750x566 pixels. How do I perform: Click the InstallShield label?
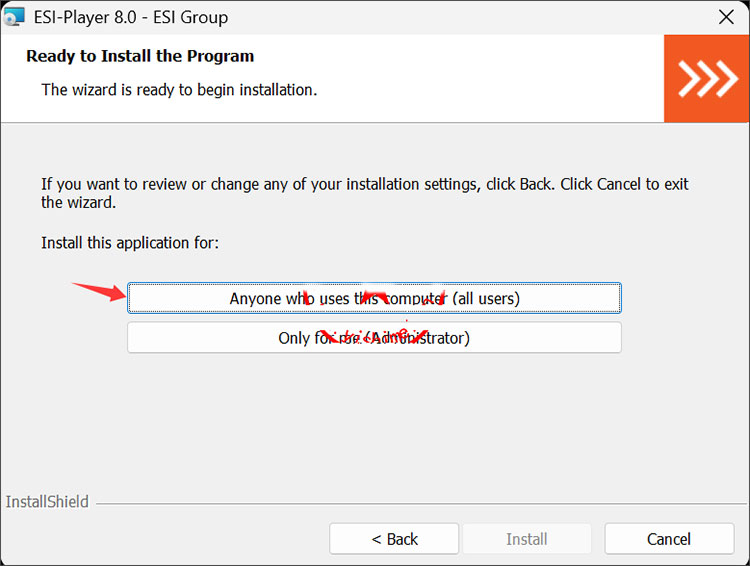(x=47, y=502)
